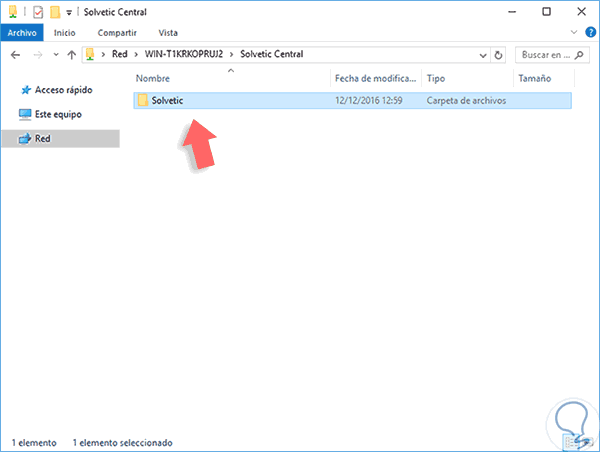Maximize the Solvetic Central window
600x452 pixels.
pyautogui.click(x=546, y=12)
